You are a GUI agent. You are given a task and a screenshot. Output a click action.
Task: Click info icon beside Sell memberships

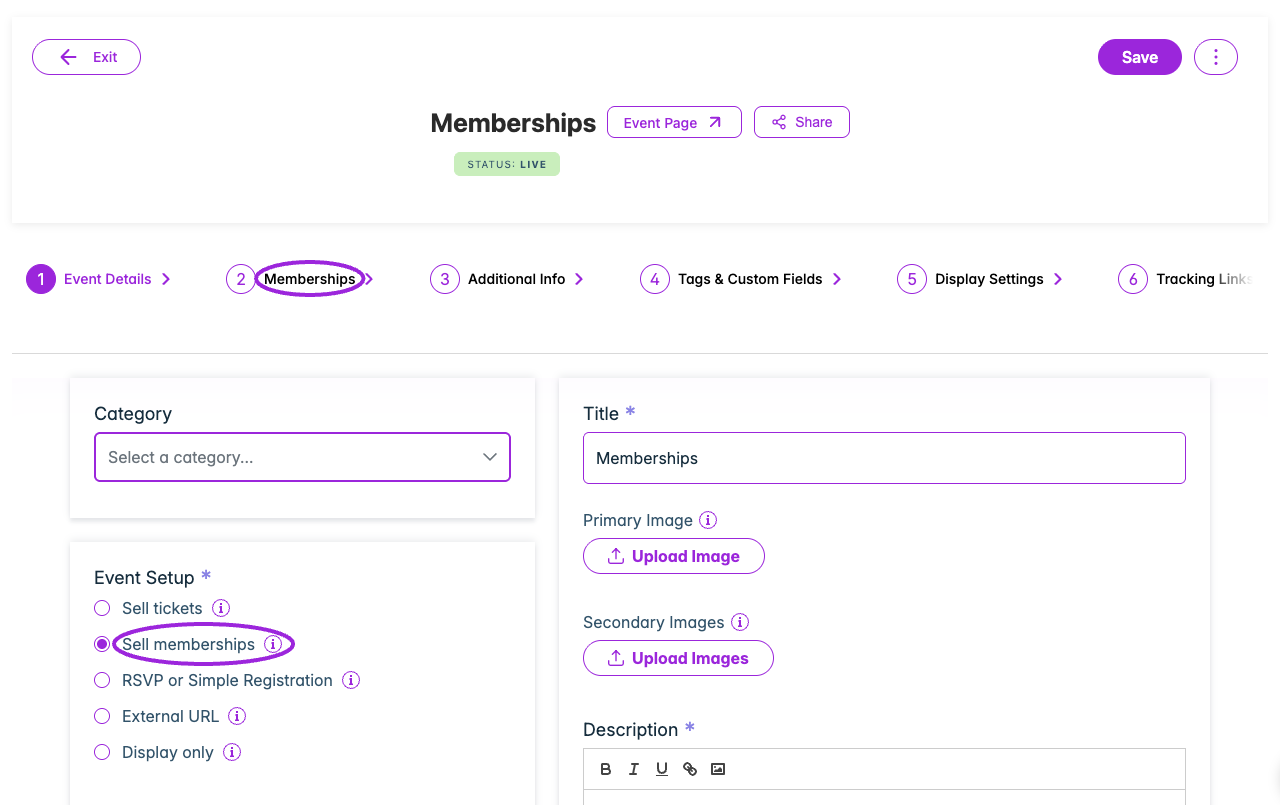coord(273,644)
